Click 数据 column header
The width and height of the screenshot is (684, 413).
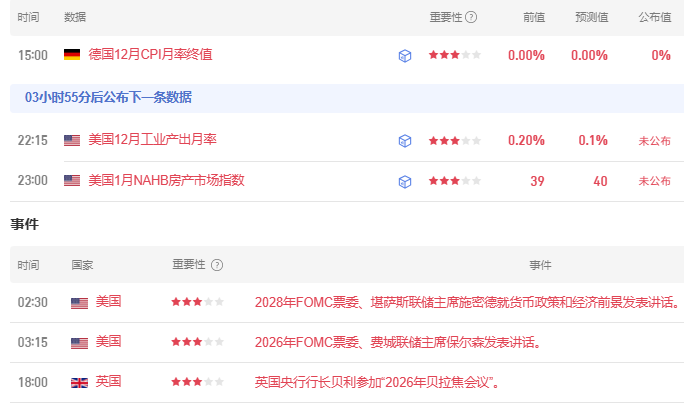[x=75, y=17]
